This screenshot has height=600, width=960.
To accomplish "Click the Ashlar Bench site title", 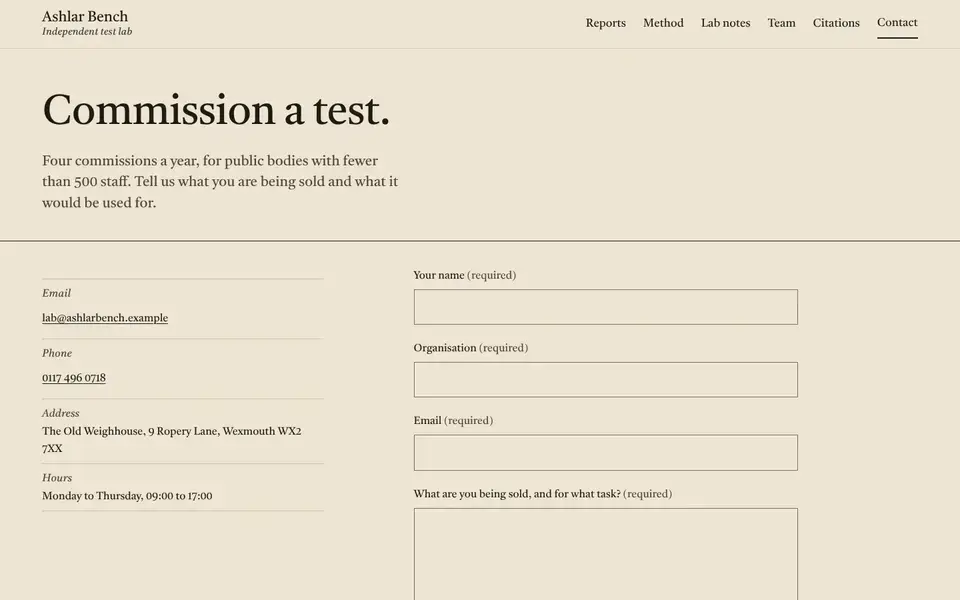I will (85, 16).
